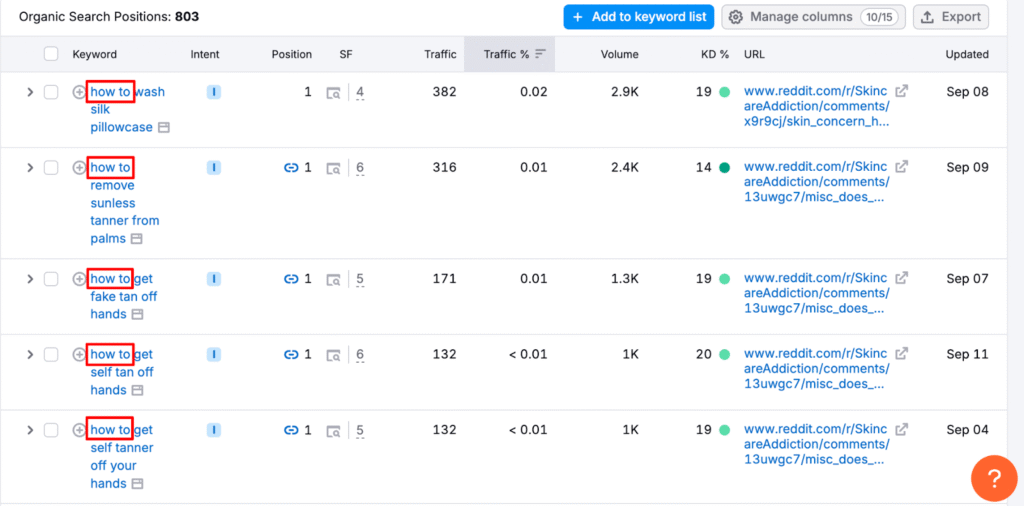Screen dimensions: 1024x506
Task: Click the Traffic % sort icon
Action: click(541, 54)
